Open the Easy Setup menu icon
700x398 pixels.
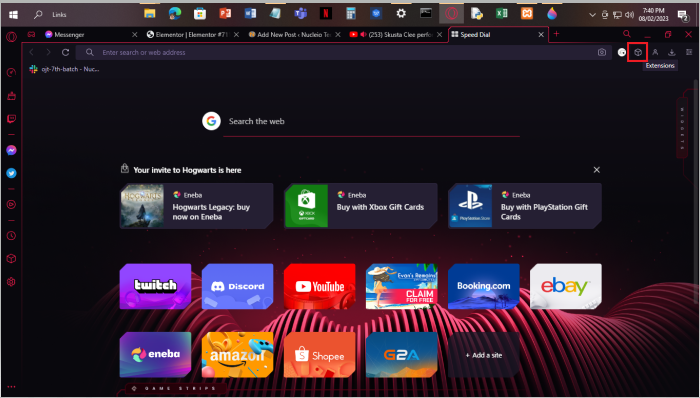689,53
